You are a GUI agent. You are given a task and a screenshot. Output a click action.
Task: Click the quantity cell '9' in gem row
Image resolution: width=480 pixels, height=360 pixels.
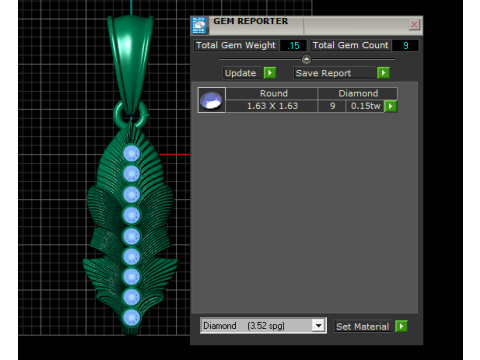click(332, 106)
